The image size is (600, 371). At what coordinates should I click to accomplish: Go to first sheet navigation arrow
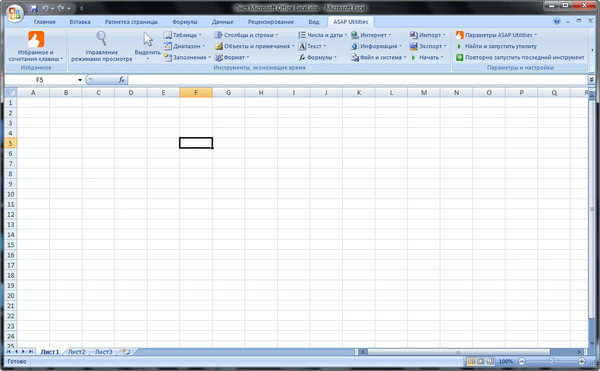pyautogui.click(x=9, y=351)
